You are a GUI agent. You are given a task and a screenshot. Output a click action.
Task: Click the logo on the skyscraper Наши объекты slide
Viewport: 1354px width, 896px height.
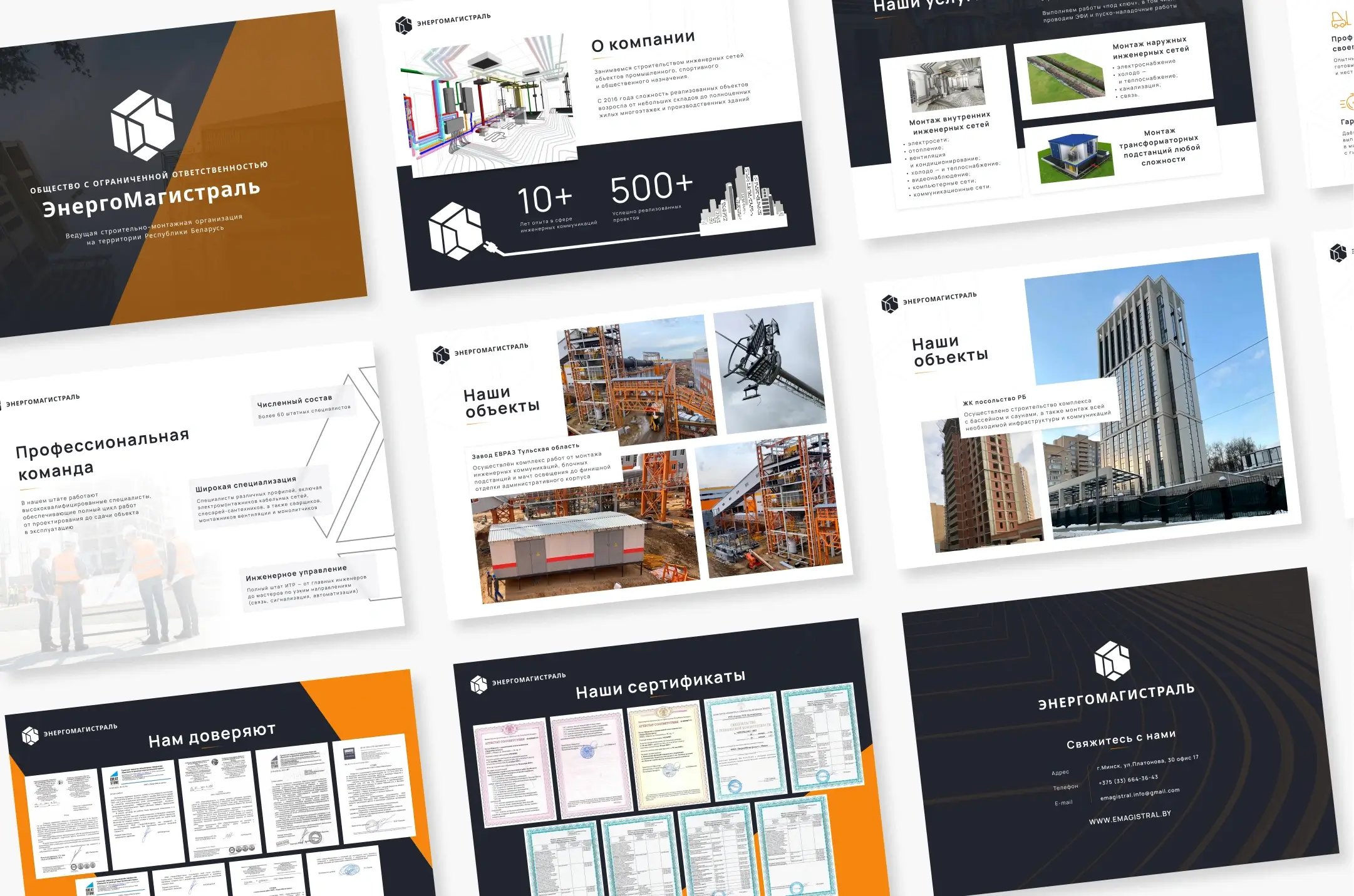point(889,304)
